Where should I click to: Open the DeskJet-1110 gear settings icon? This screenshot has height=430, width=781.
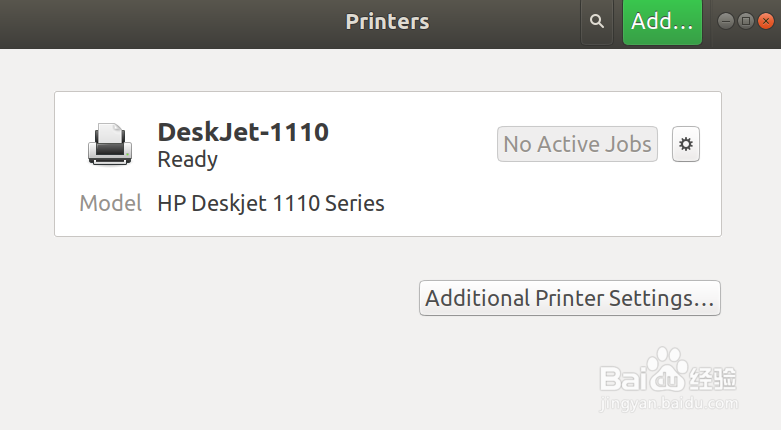point(686,144)
